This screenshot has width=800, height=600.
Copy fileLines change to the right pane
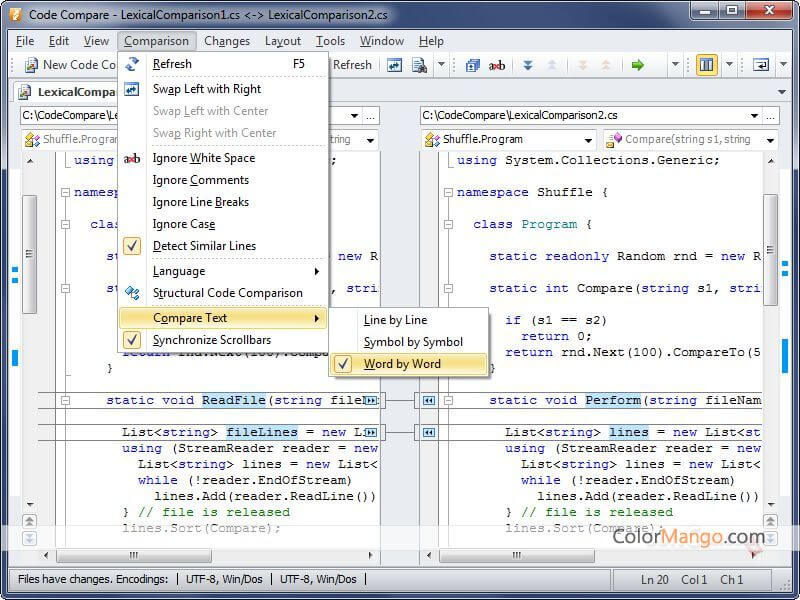(371, 433)
